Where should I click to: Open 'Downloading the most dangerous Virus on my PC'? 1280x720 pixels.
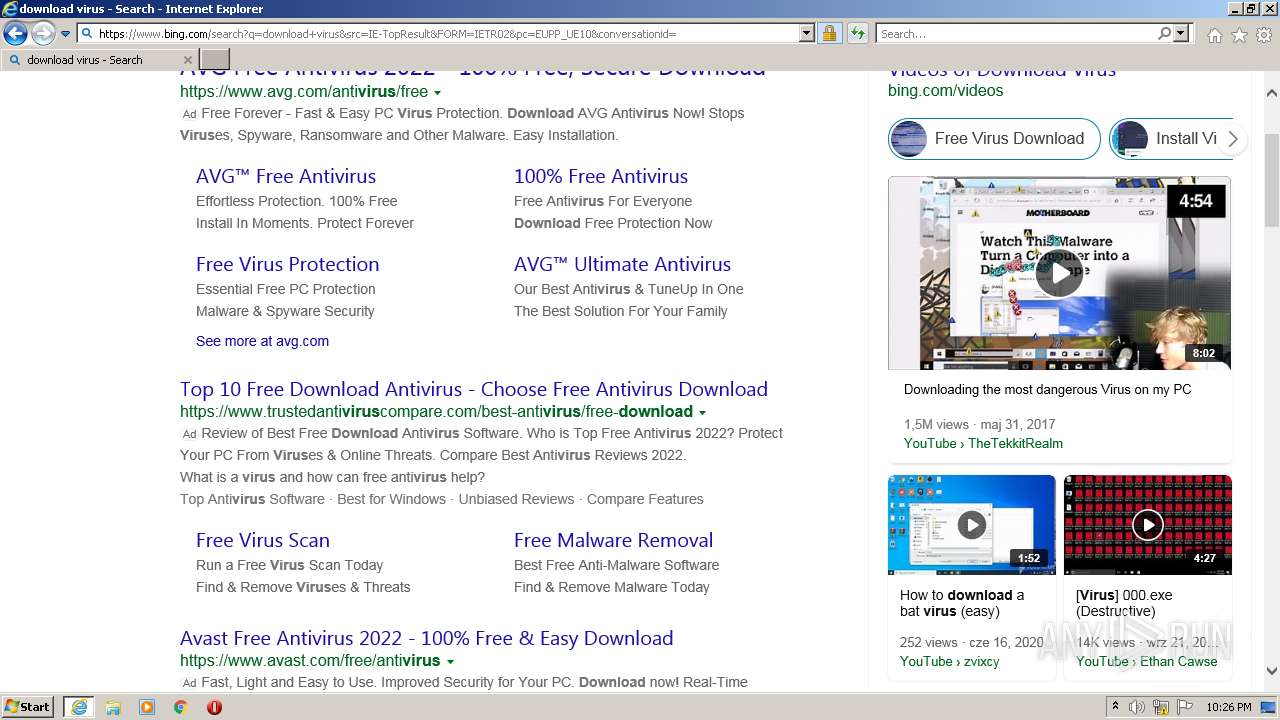[1047, 389]
